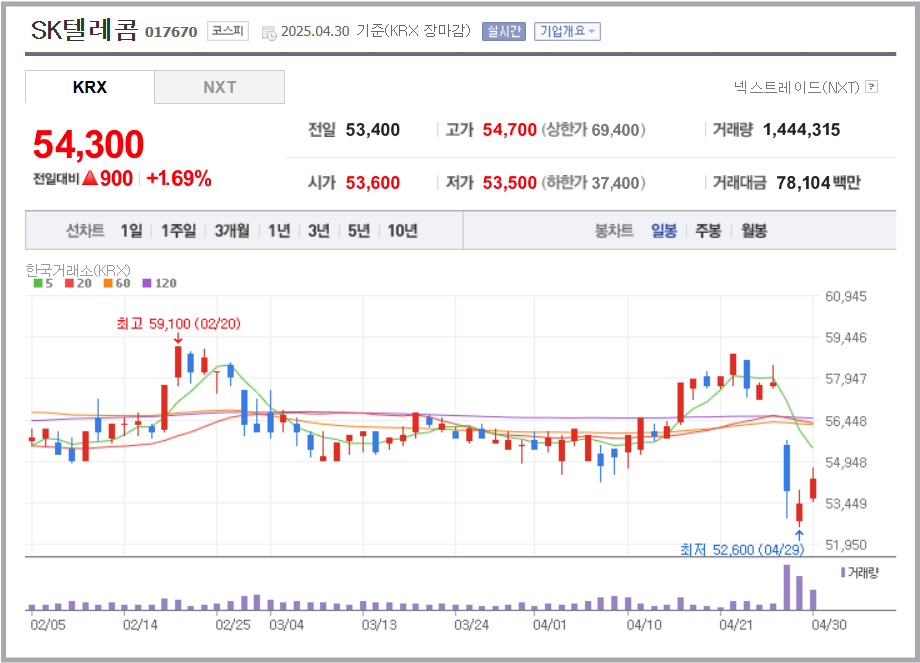Click the 60,945 price axis label
Viewport: 920px width, 663px height.
(x=845, y=296)
